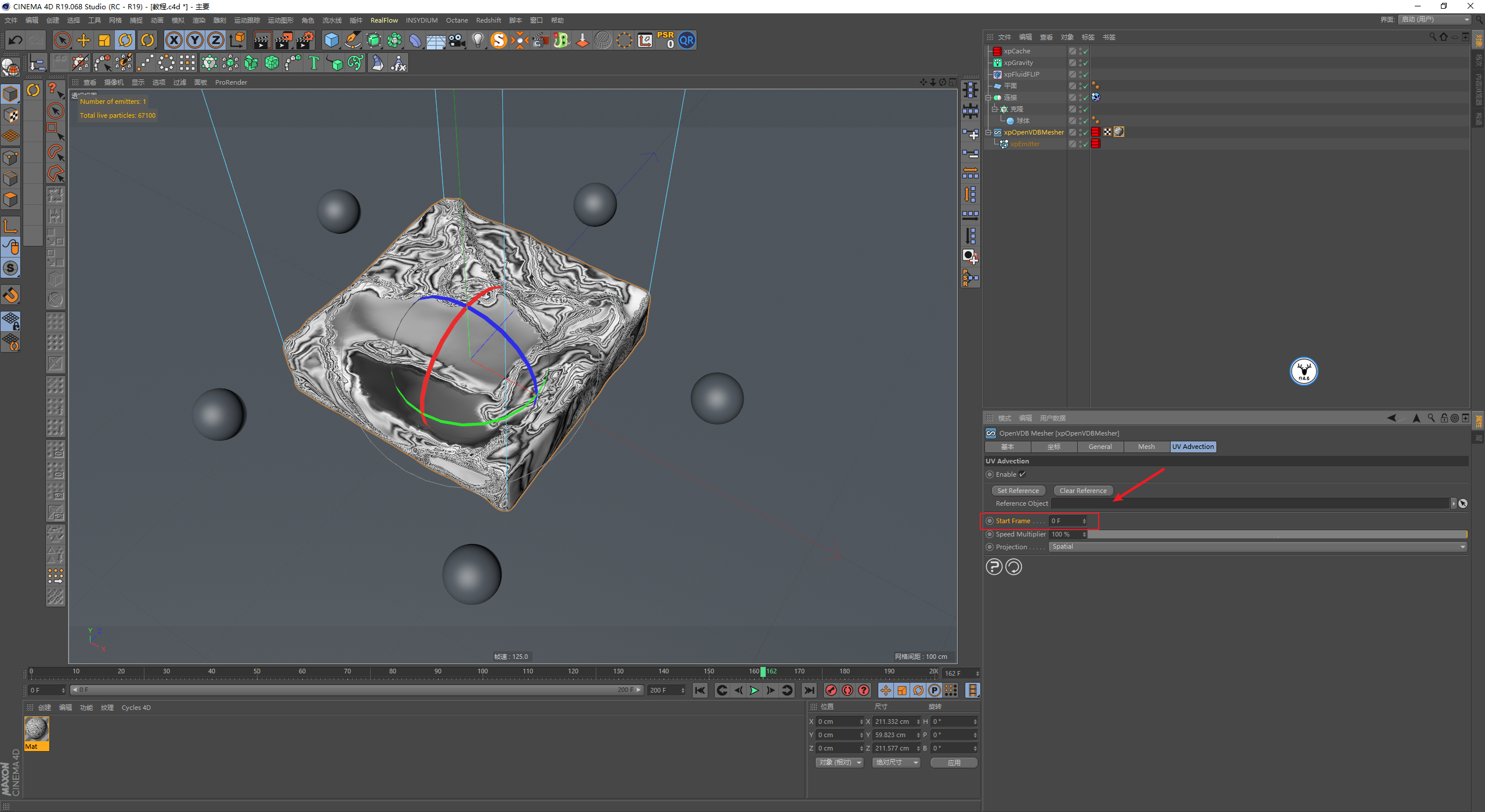Toggle the Enable checkbox in UV Advection
This screenshot has height=812, width=1485.
[x=1023, y=474]
